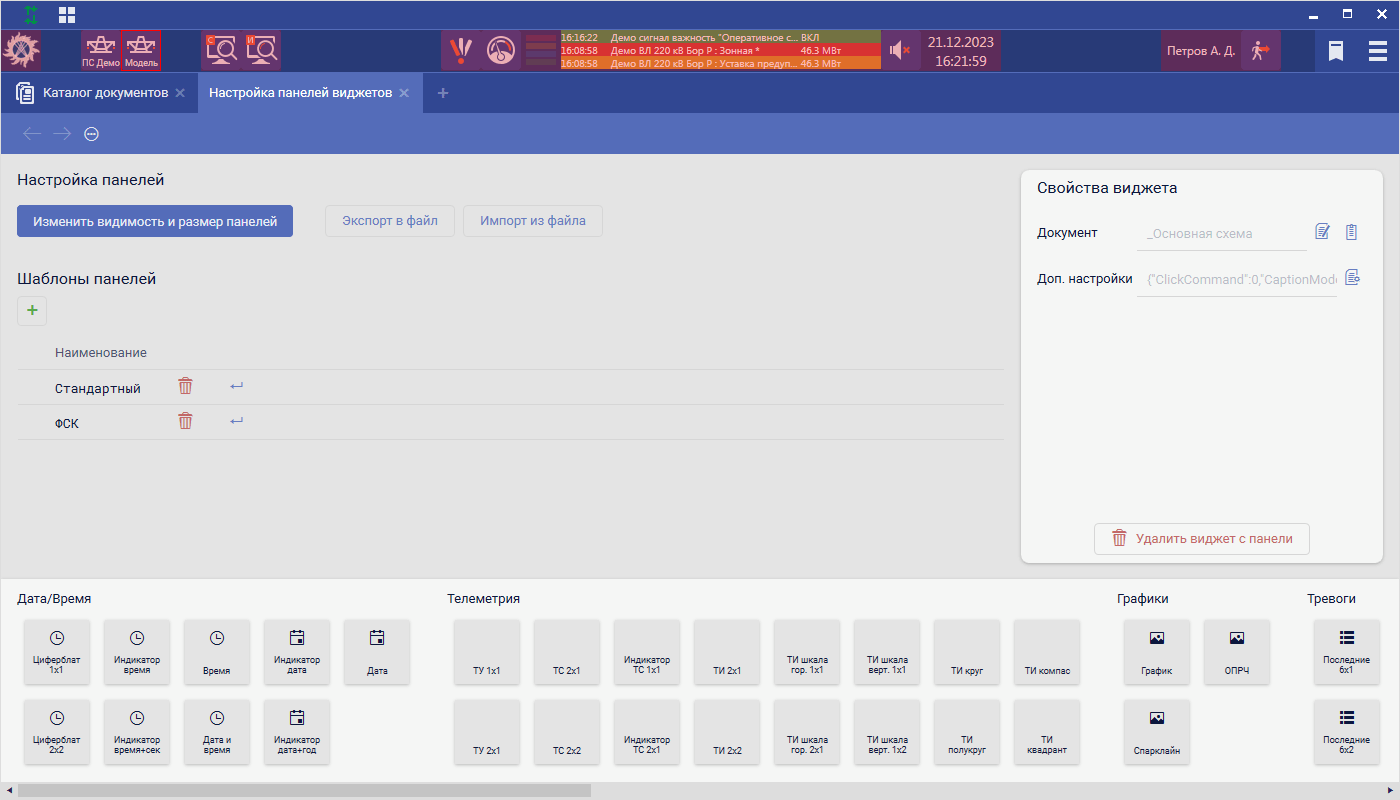Click Изменить видимость и размер панелей button
This screenshot has width=1400, height=800.
click(155, 221)
